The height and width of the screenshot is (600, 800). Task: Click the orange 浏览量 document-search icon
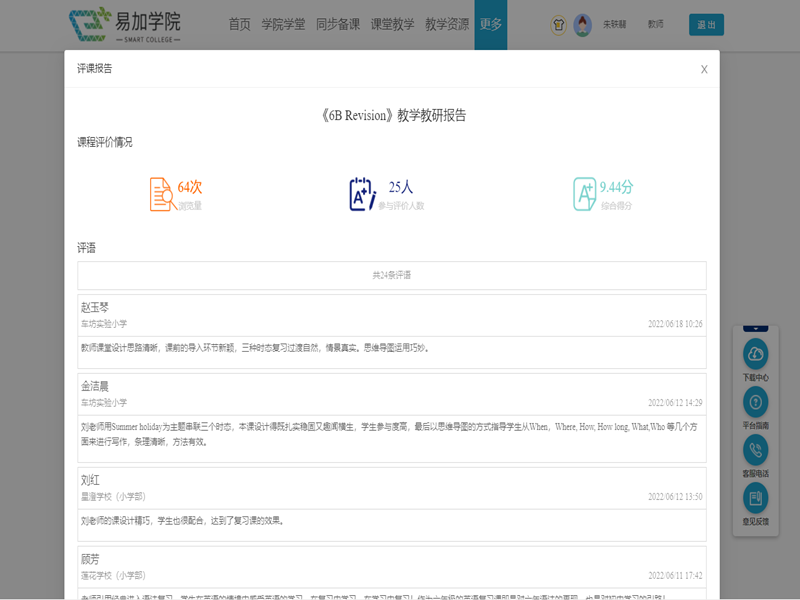click(x=161, y=194)
